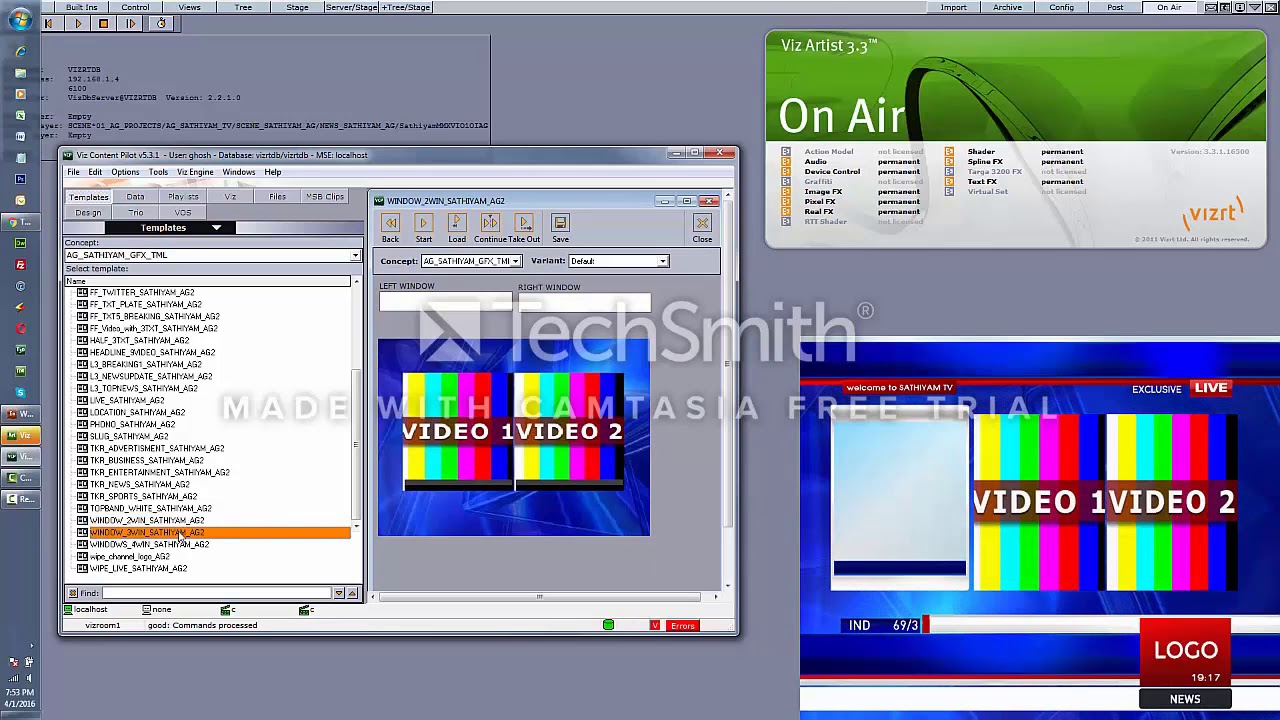1280x720 pixels.
Task: Click the red Errors button
Action: [x=683, y=626]
